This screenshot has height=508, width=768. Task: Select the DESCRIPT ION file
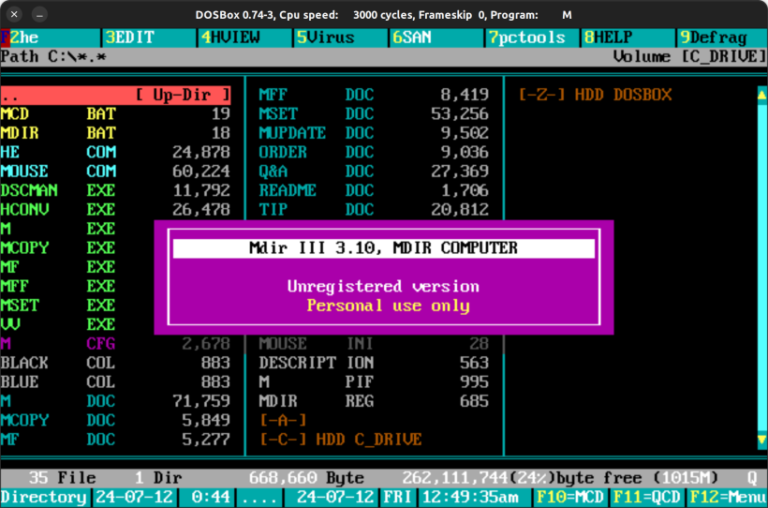(374, 363)
